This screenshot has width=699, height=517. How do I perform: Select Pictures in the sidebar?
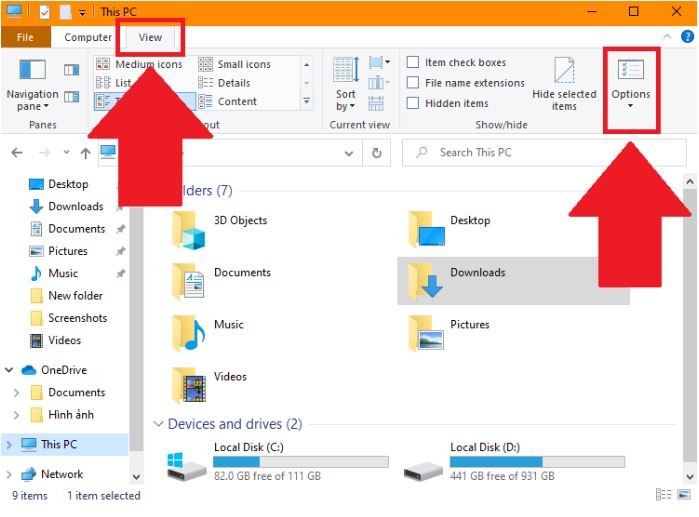68,251
